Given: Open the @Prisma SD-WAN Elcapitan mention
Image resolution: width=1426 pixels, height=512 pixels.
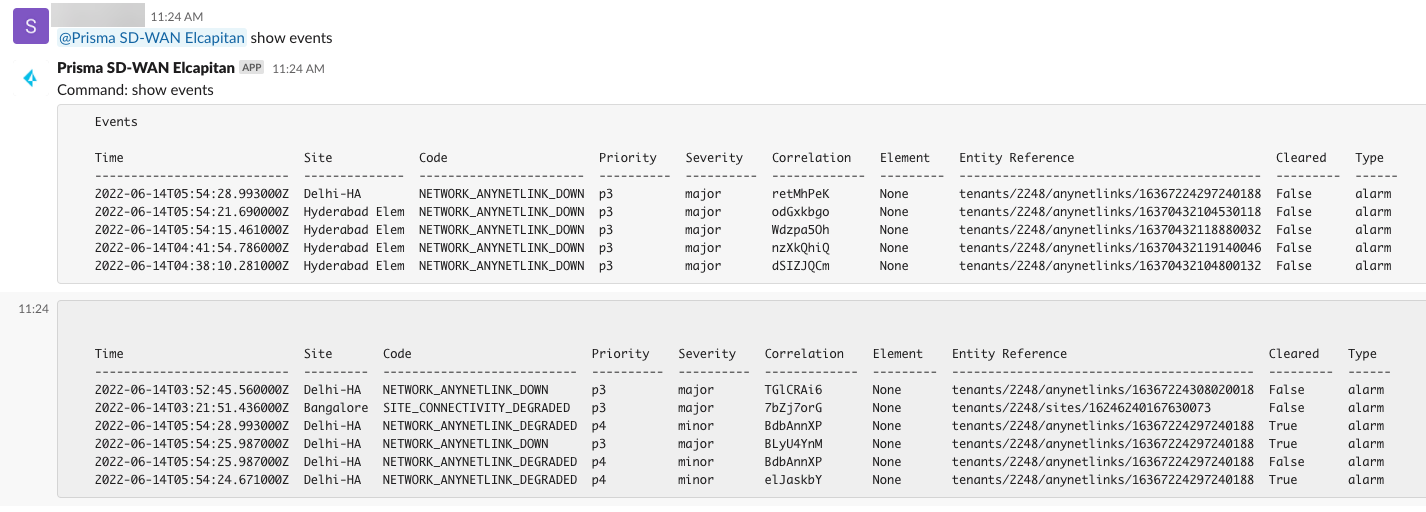Looking at the screenshot, I should (x=152, y=38).
